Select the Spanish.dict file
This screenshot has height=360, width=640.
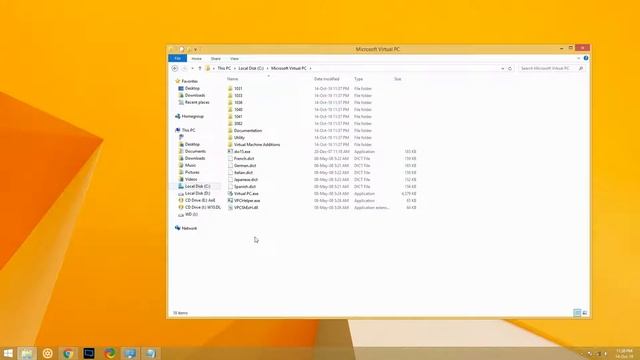coord(244,187)
